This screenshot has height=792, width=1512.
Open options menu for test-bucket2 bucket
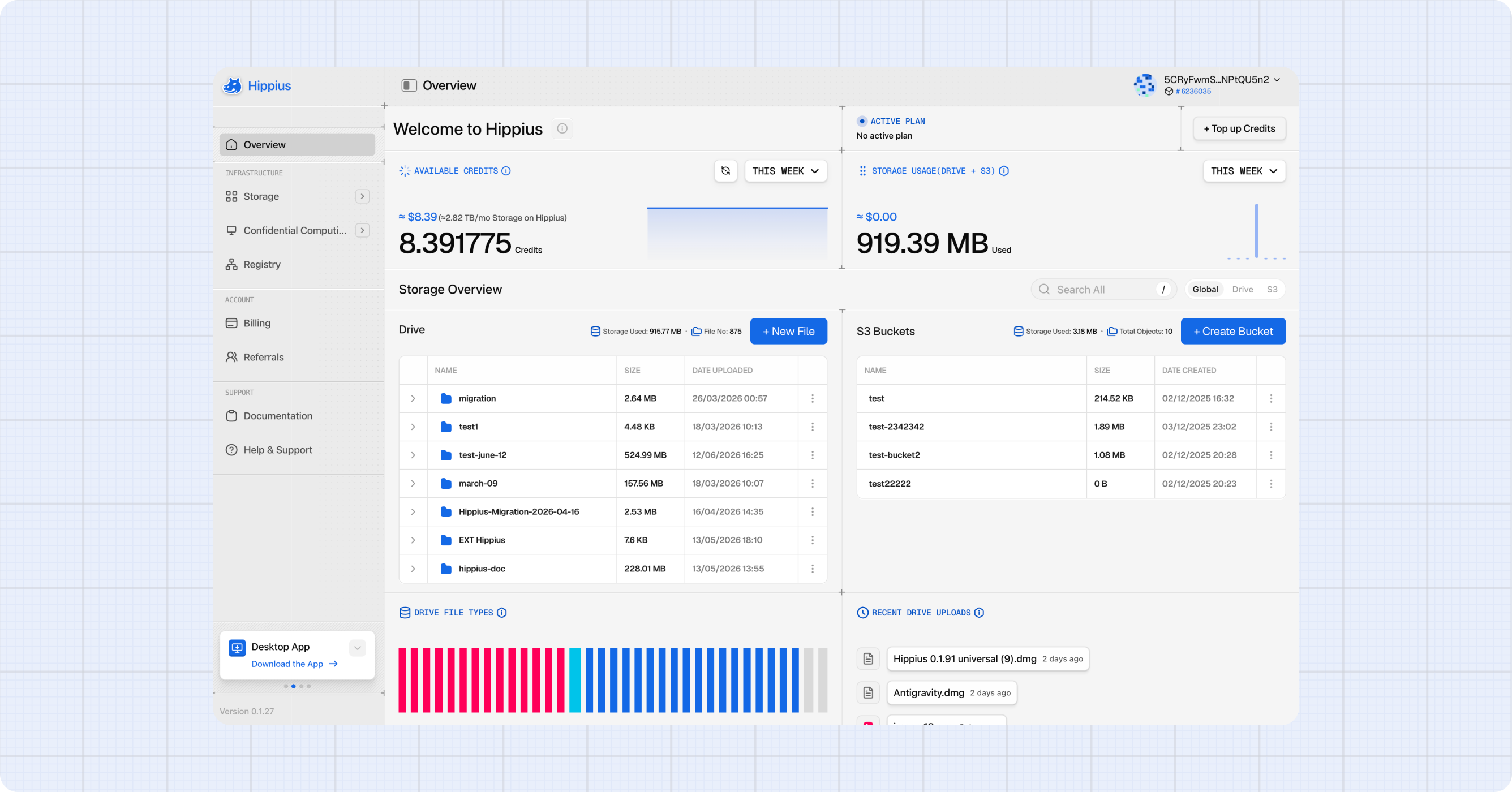tap(1271, 455)
